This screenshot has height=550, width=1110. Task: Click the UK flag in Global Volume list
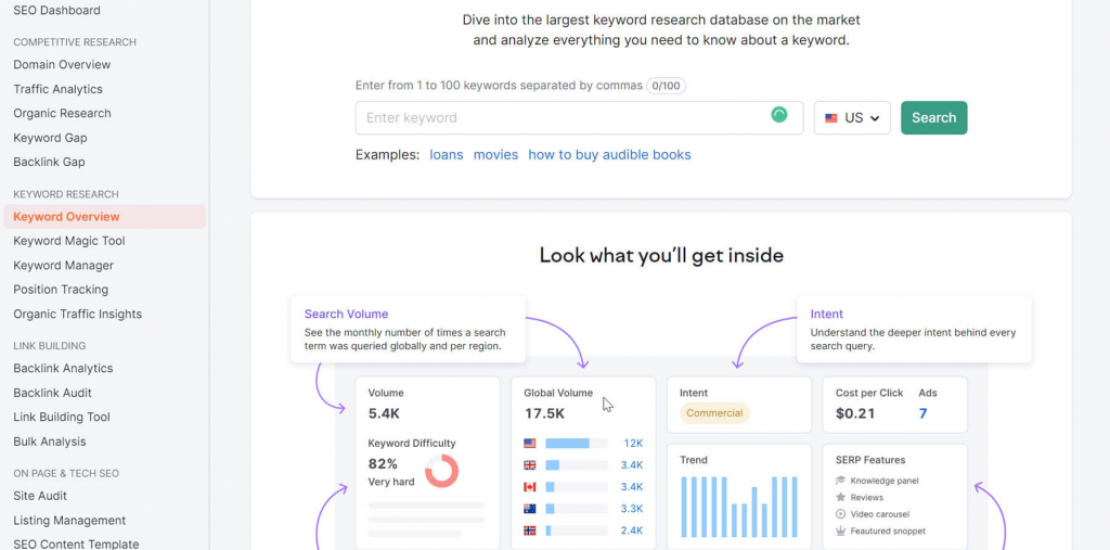(x=530, y=465)
